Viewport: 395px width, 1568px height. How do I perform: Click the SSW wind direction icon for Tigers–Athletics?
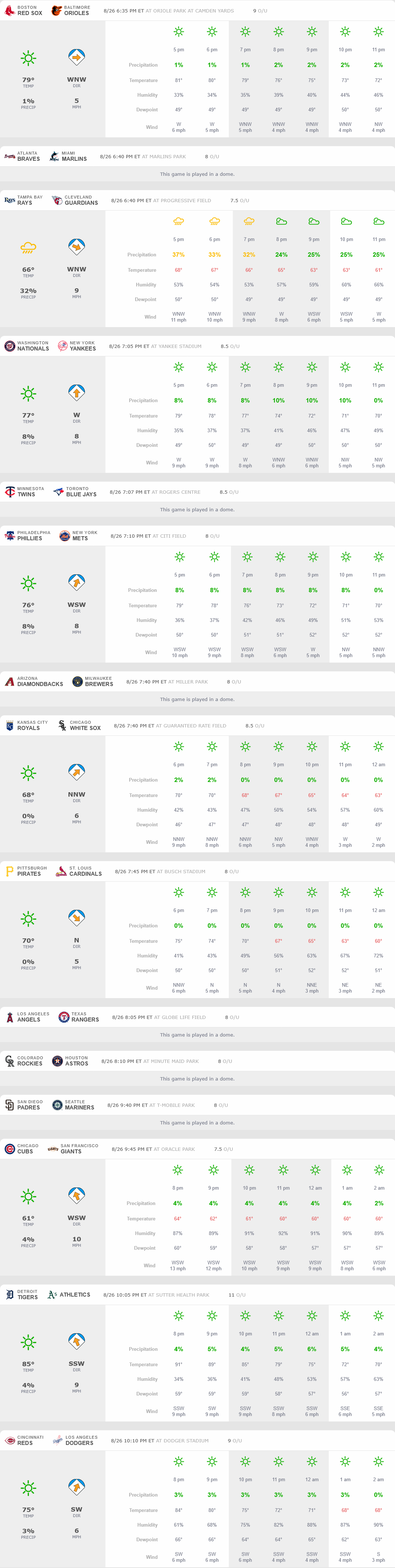77,1342
